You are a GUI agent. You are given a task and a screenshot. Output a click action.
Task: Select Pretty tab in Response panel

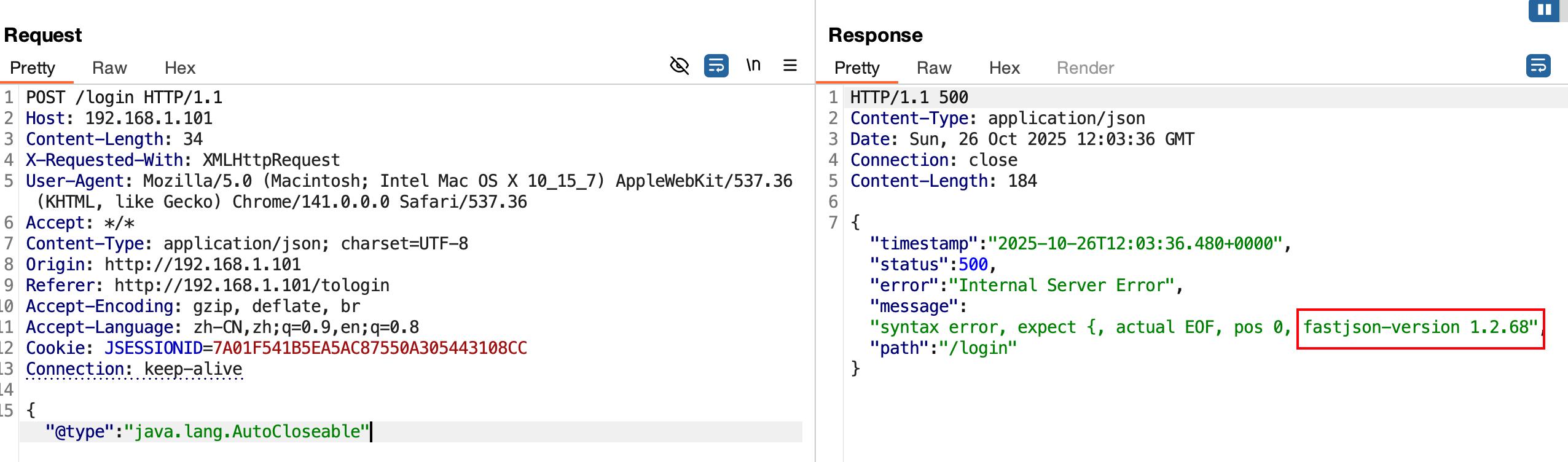857,68
